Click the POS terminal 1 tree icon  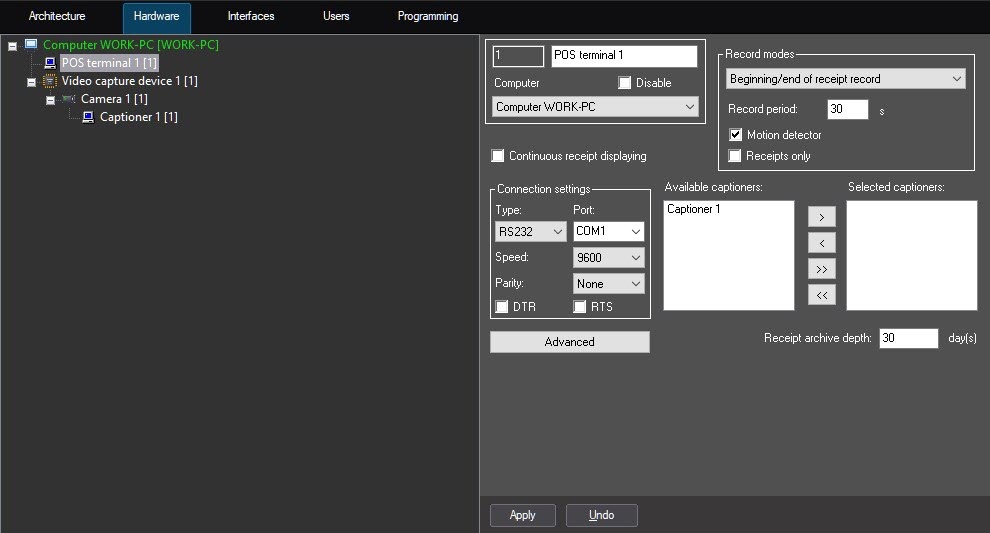tap(50, 63)
